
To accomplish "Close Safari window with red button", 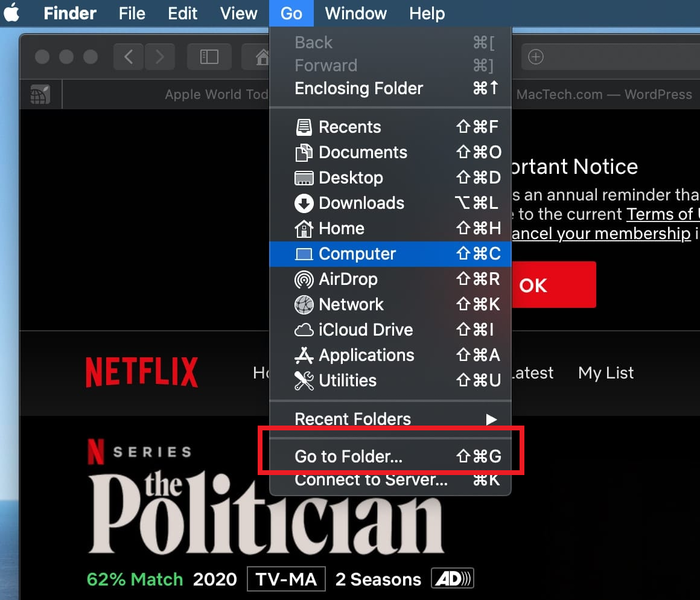I will [x=42, y=57].
